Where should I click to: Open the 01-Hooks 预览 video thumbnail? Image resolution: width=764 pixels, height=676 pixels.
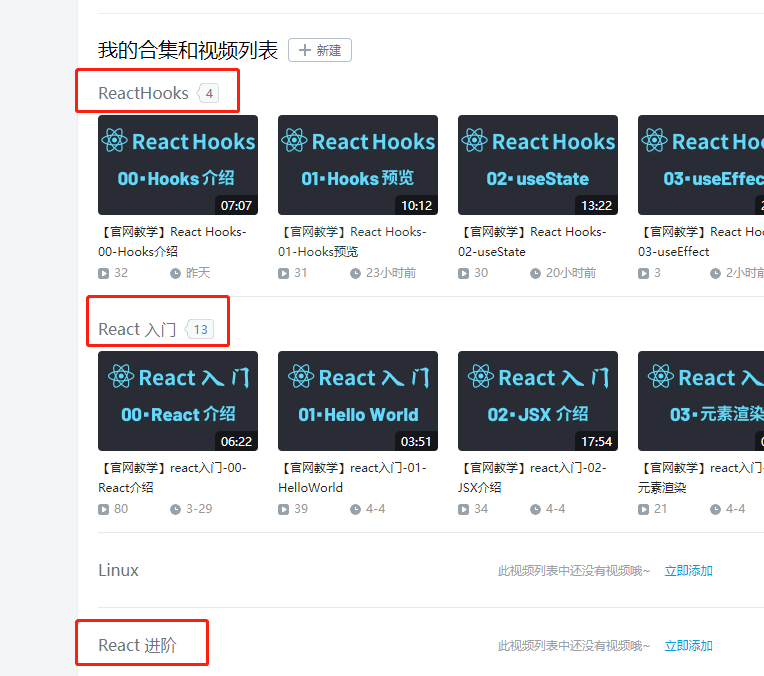[x=358, y=165]
